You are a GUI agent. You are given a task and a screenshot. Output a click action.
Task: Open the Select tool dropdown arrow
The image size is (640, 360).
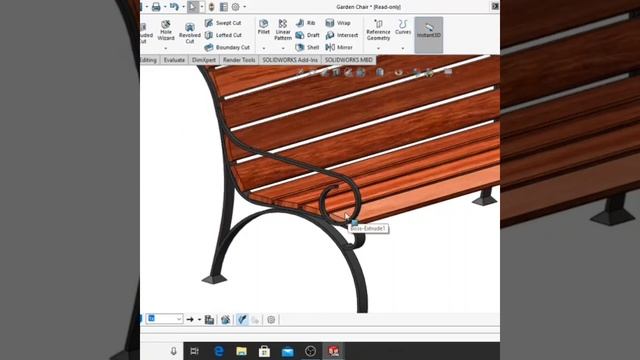pos(202,7)
